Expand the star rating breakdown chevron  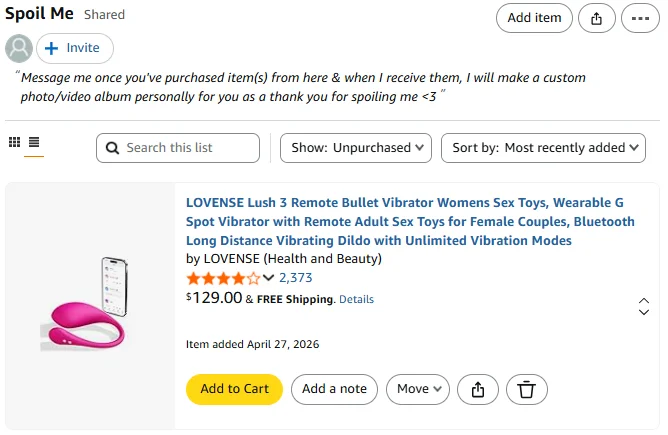(x=268, y=278)
